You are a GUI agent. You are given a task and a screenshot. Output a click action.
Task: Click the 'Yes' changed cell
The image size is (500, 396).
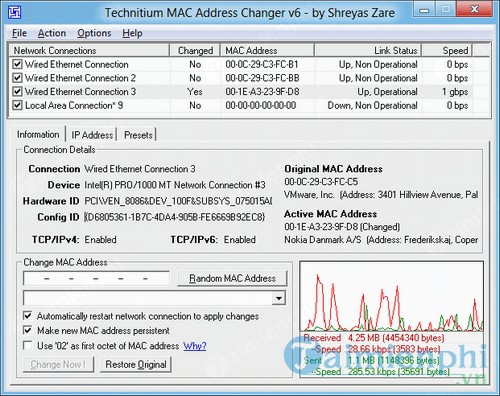pos(195,92)
